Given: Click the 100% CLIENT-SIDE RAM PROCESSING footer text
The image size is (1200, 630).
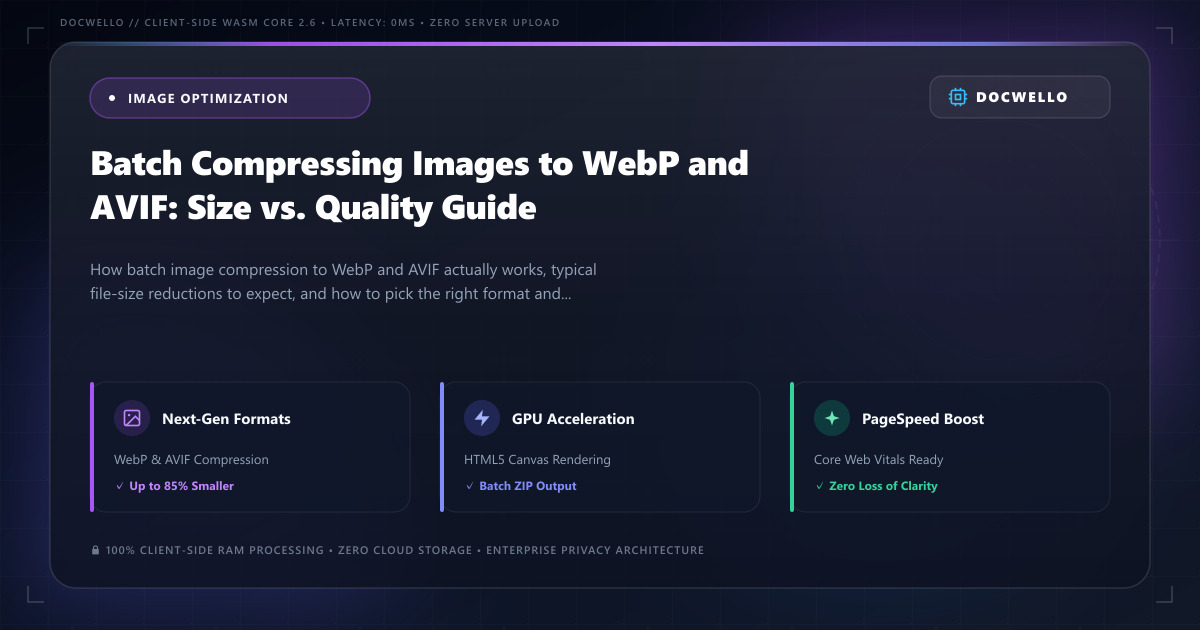Looking at the screenshot, I should point(214,550).
